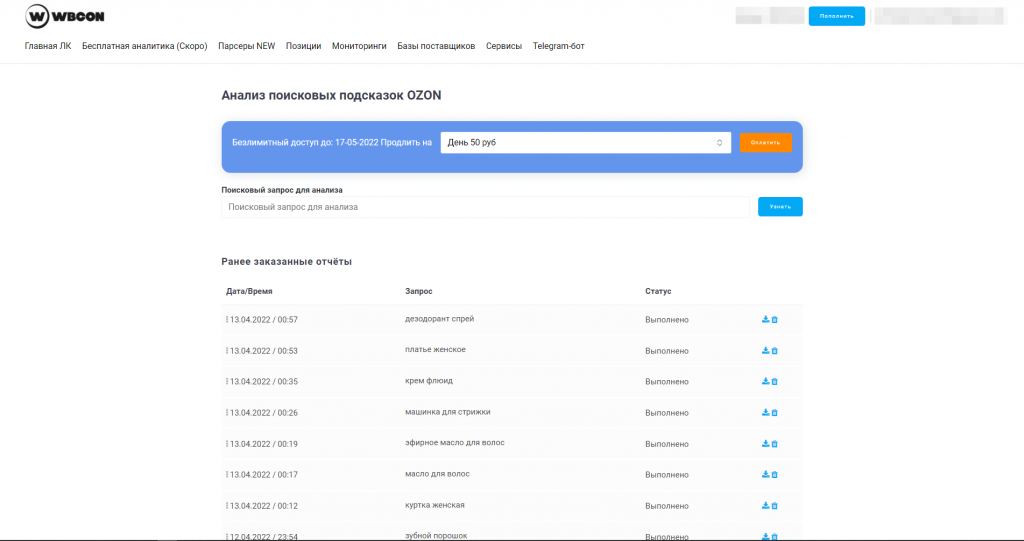Viewport: 1024px width, 541px height.
Task: Download the эфирное масло для волос report
Action: (765, 444)
